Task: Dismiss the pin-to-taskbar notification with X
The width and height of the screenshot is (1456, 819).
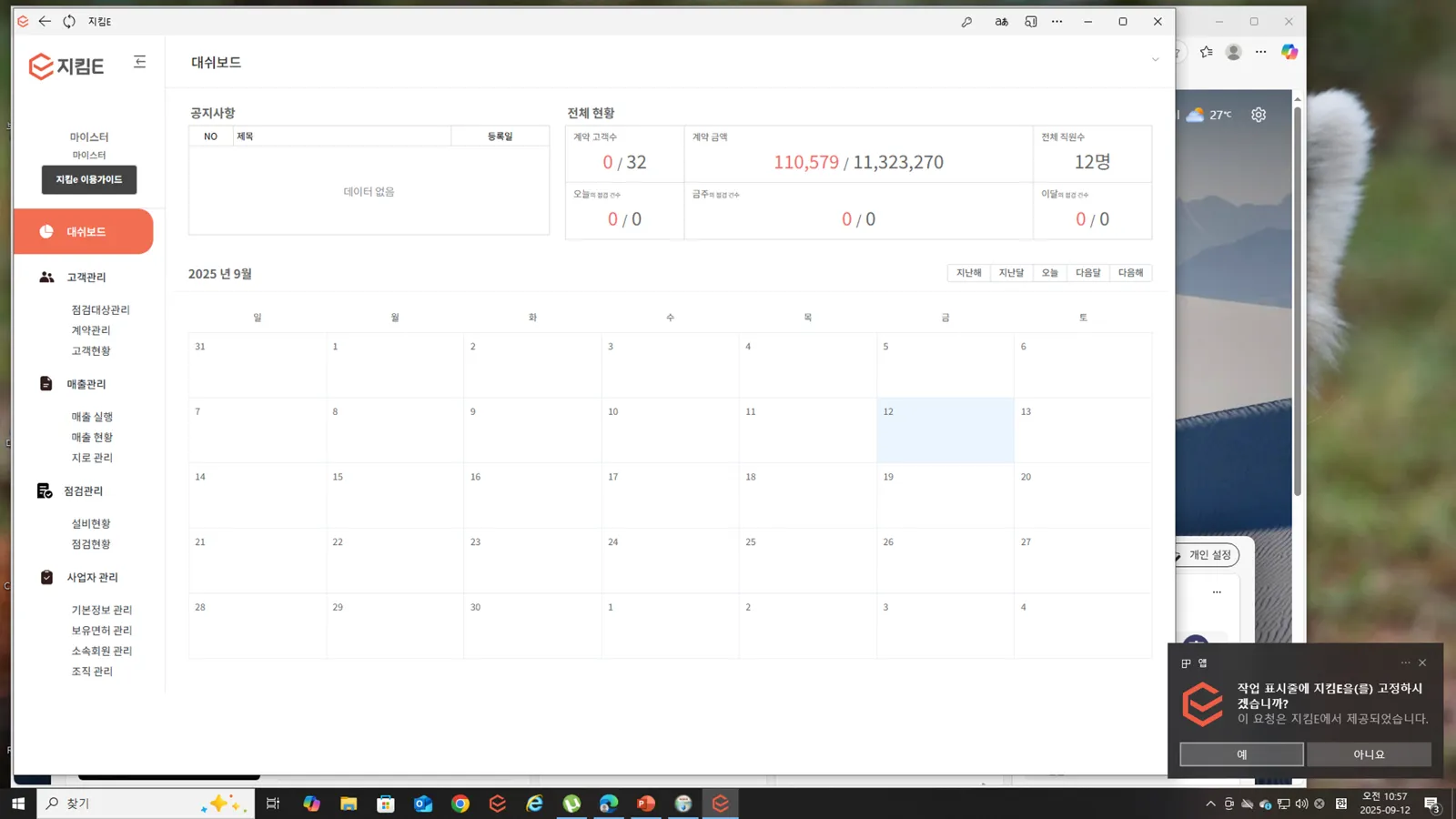Action: (1422, 662)
